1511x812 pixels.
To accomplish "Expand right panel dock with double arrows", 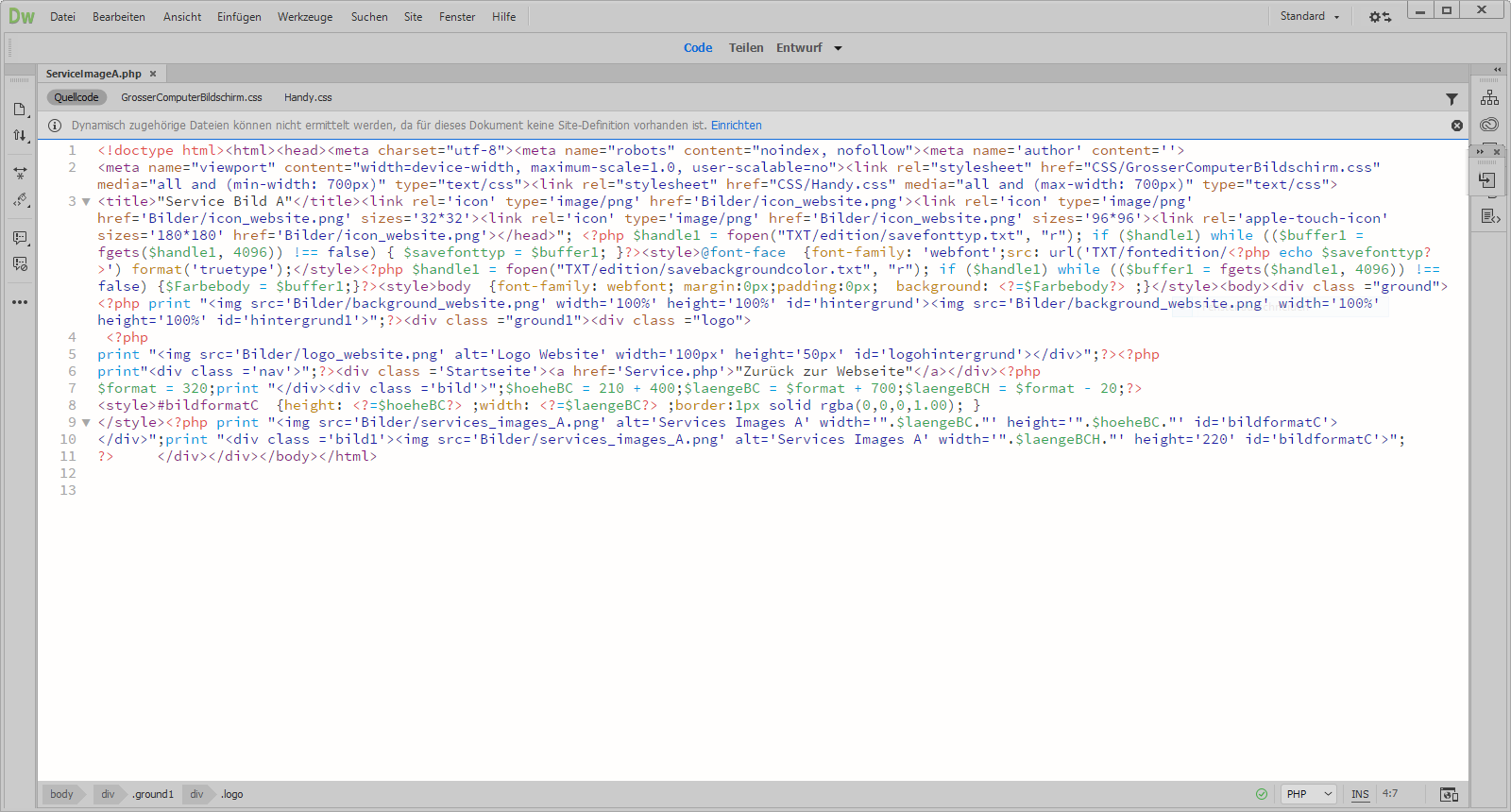I will (1497, 70).
